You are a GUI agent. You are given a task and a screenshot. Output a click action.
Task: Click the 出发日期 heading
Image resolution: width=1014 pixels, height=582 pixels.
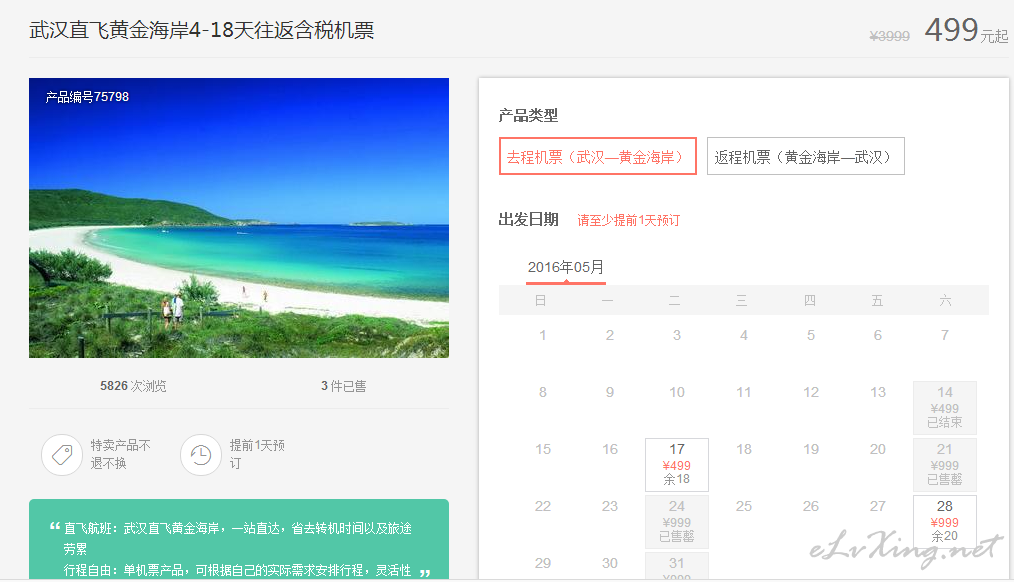tap(528, 220)
